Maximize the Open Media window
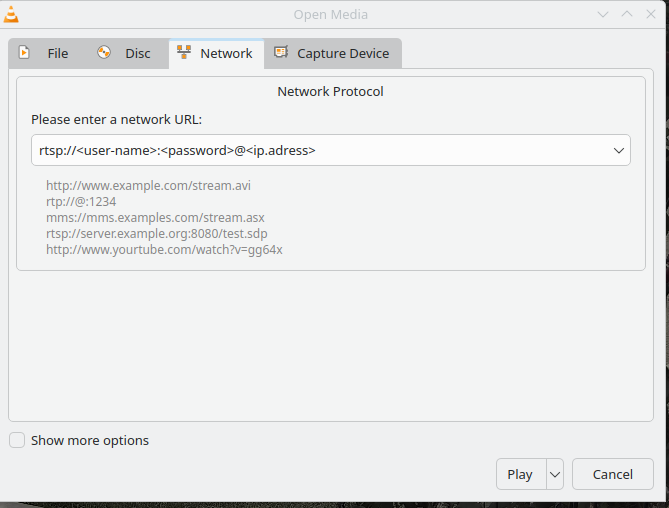This screenshot has height=508, width=669. click(627, 14)
